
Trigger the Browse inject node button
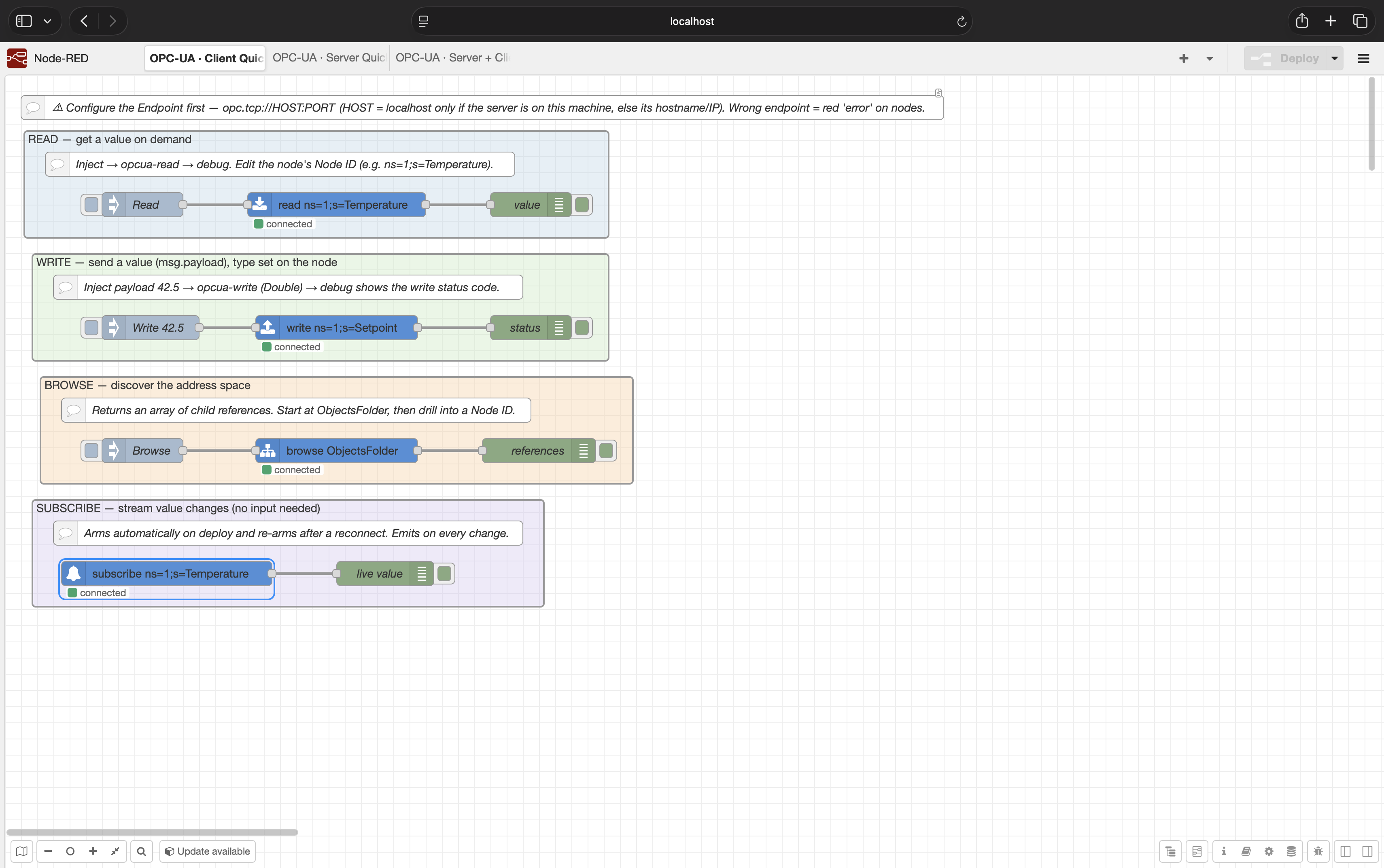91,451
